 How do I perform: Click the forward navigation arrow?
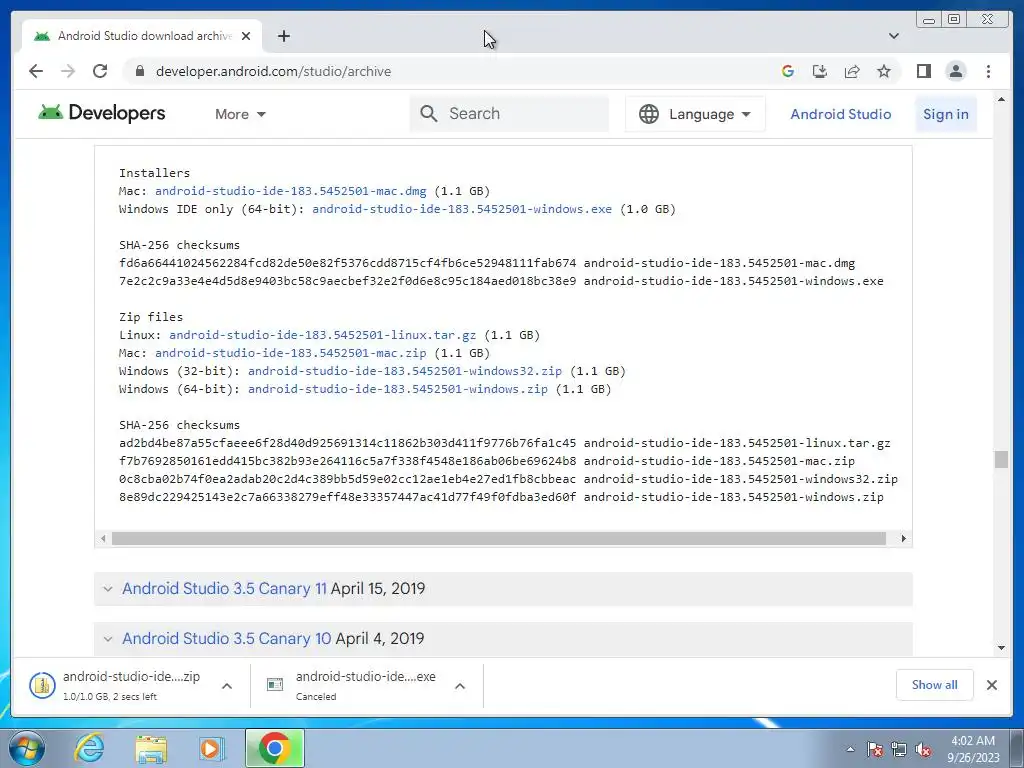click(x=68, y=71)
